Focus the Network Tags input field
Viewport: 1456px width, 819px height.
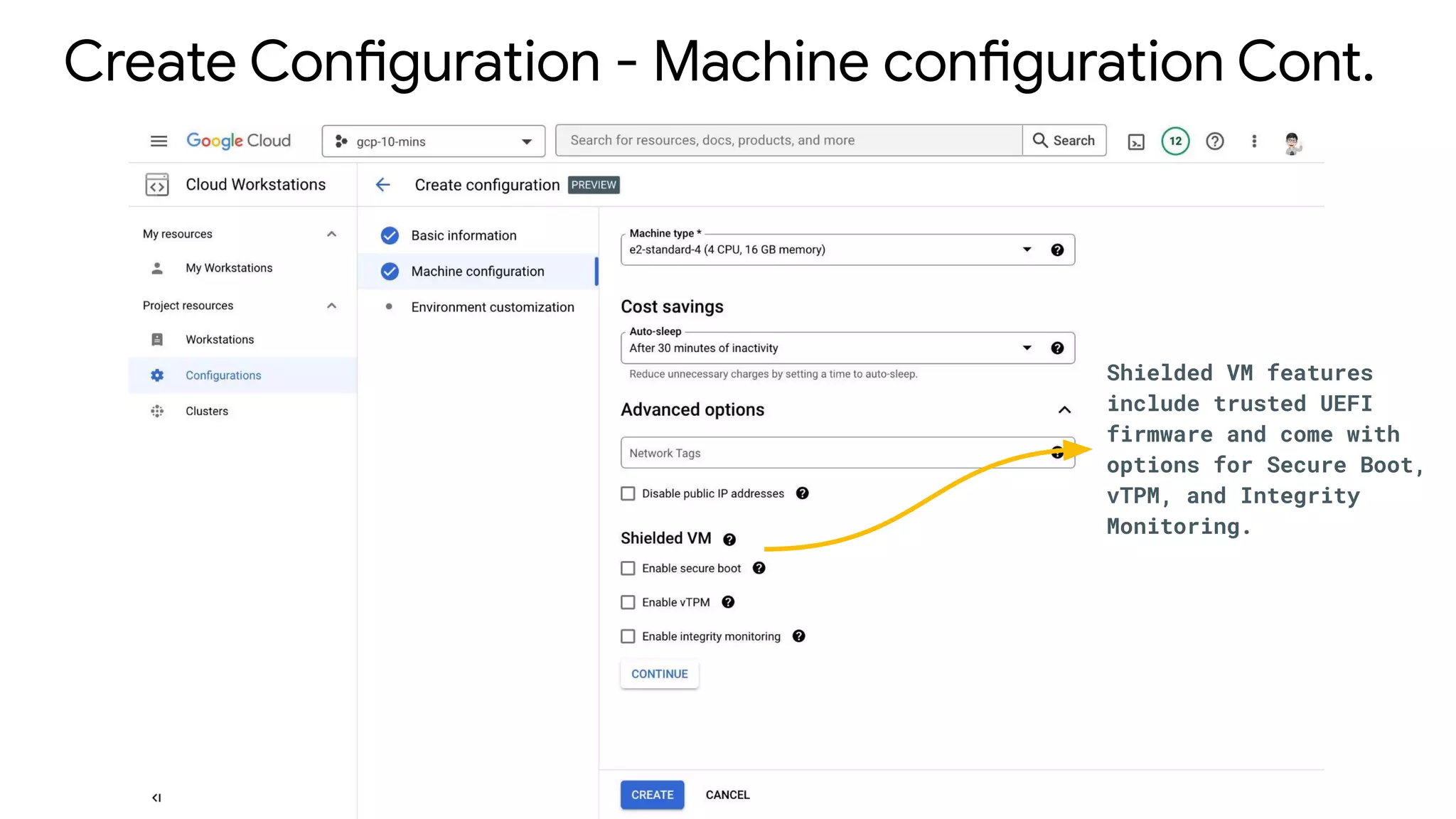pyautogui.click(x=847, y=453)
